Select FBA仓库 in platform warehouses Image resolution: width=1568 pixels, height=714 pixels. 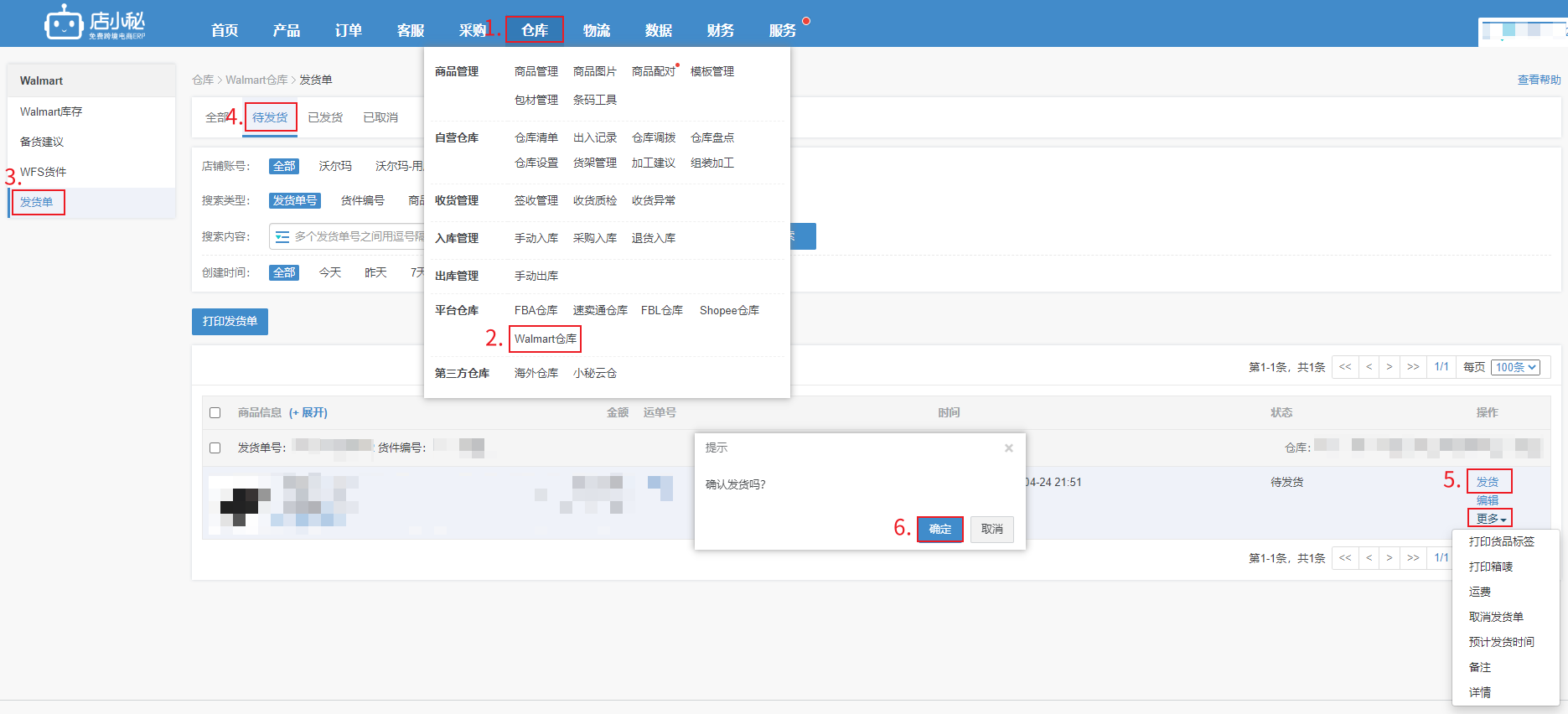point(536,311)
